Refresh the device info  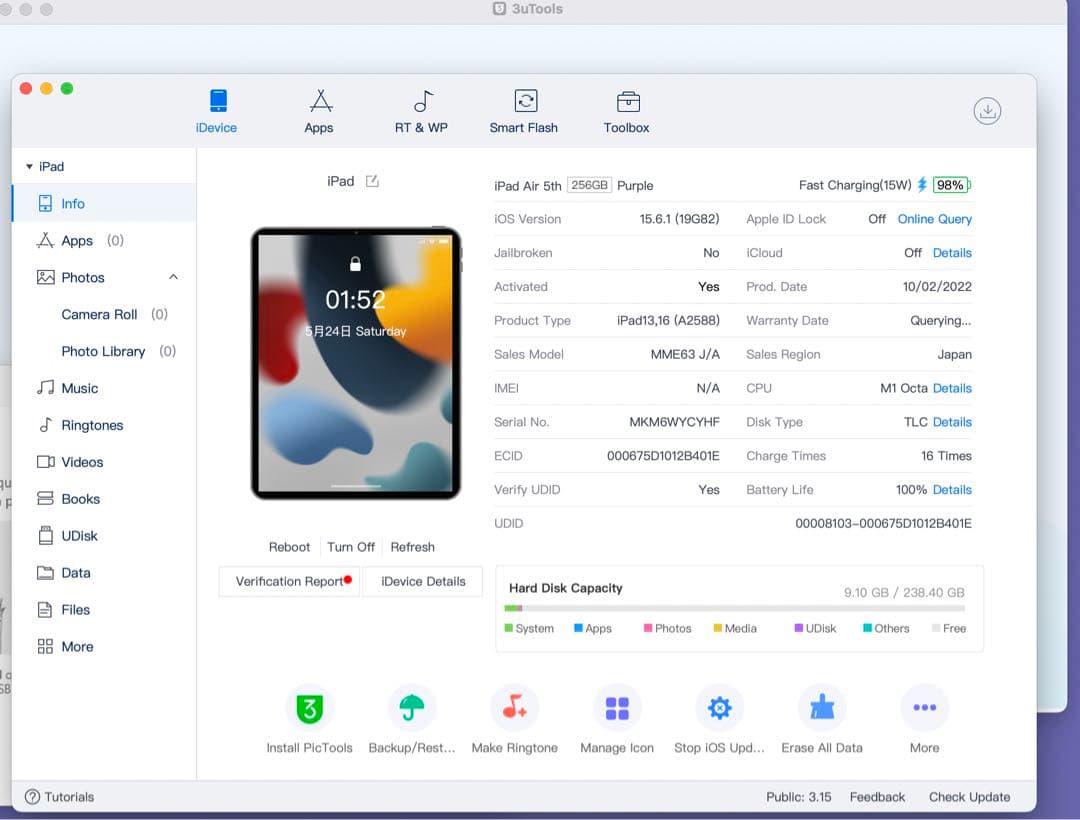[413, 547]
